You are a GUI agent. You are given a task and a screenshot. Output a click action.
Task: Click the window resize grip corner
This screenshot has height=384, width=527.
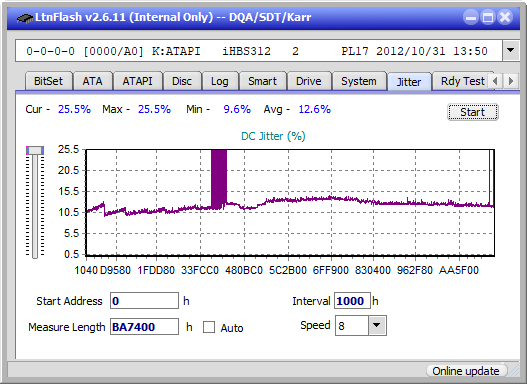514,371
